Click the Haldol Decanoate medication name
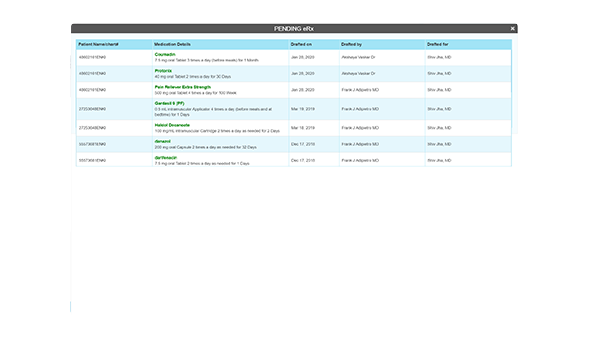This screenshot has height=360, width=590. (x=172, y=125)
